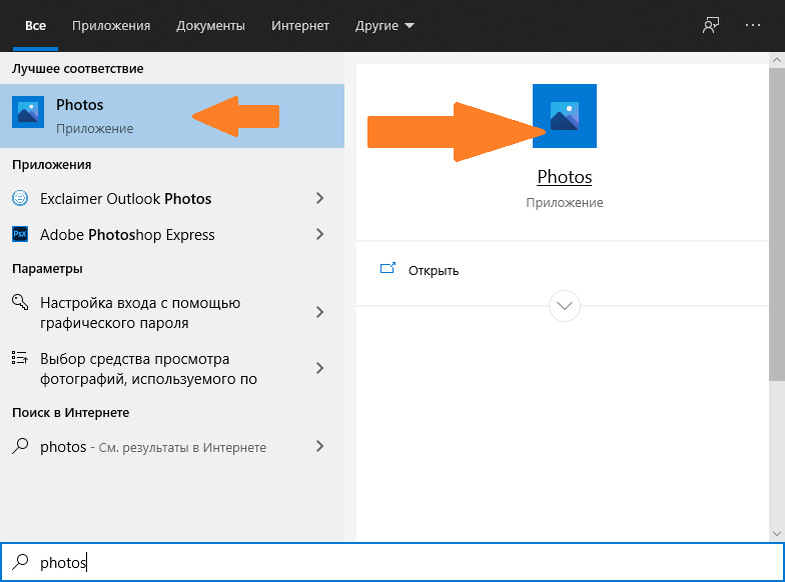
Task: Click the picture password key icon
Action: click(x=20, y=302)
